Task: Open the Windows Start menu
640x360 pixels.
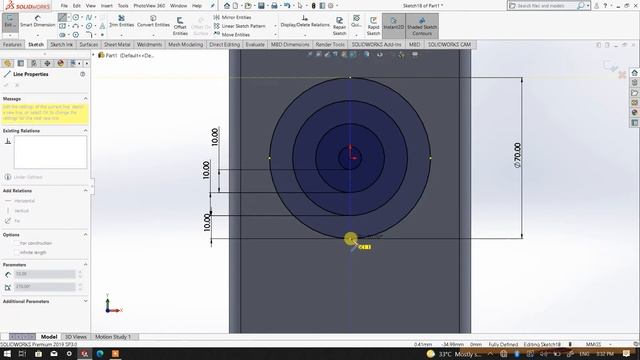Action: click(7, 354)
